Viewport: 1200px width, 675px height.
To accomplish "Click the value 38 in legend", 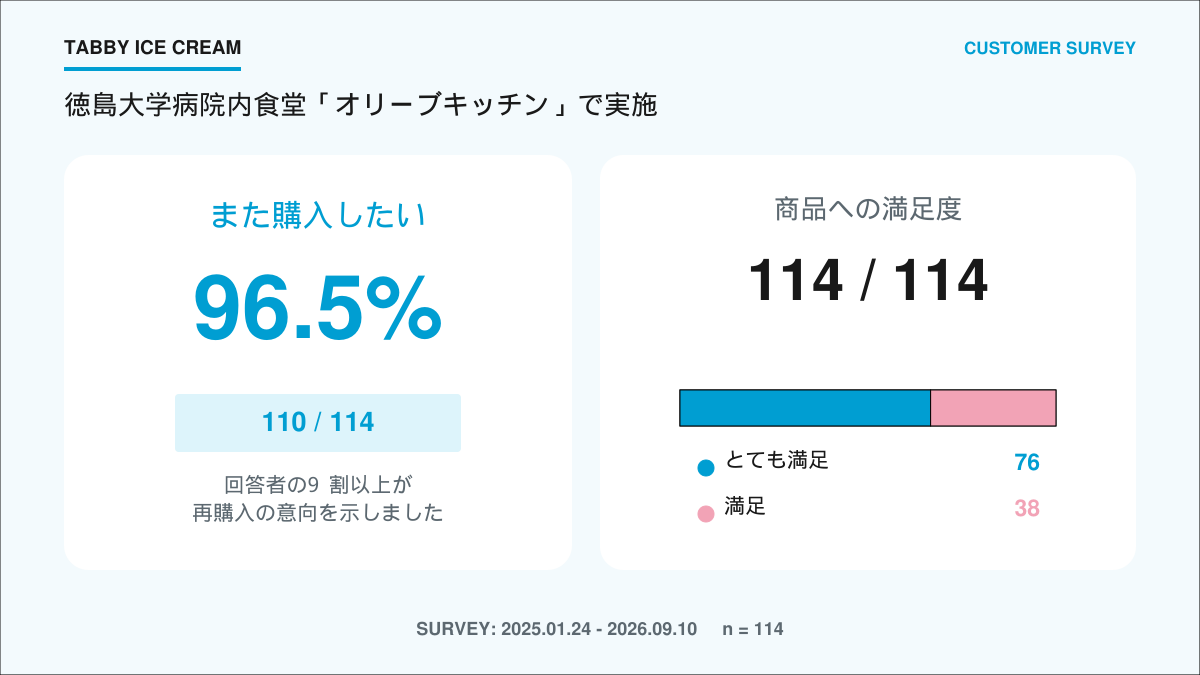I will [x=1027, y=508].
